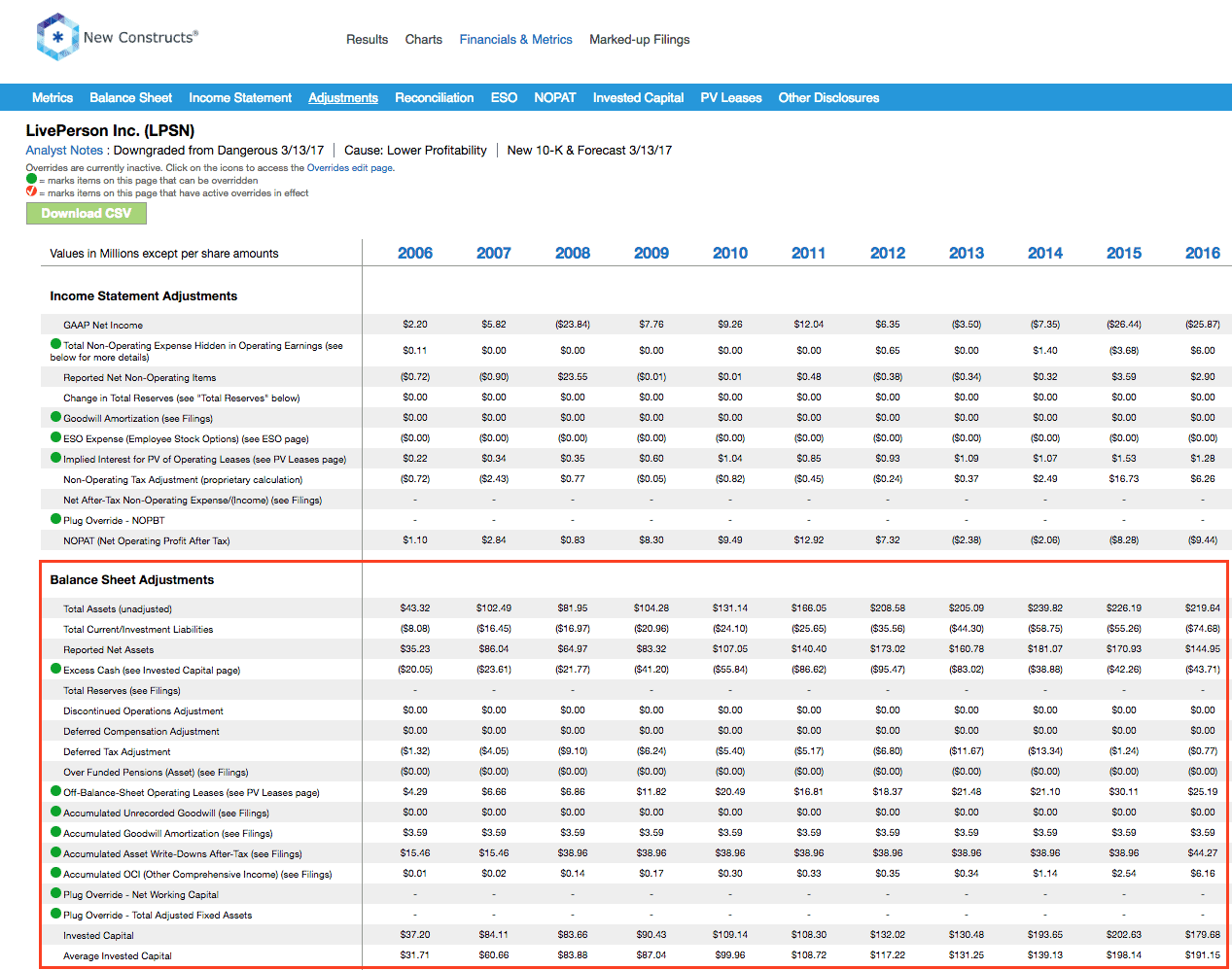Go to the Invested Capital tab in the blue bar
This screenshot has height=970, width=1232.
click(x=639, y=98)
